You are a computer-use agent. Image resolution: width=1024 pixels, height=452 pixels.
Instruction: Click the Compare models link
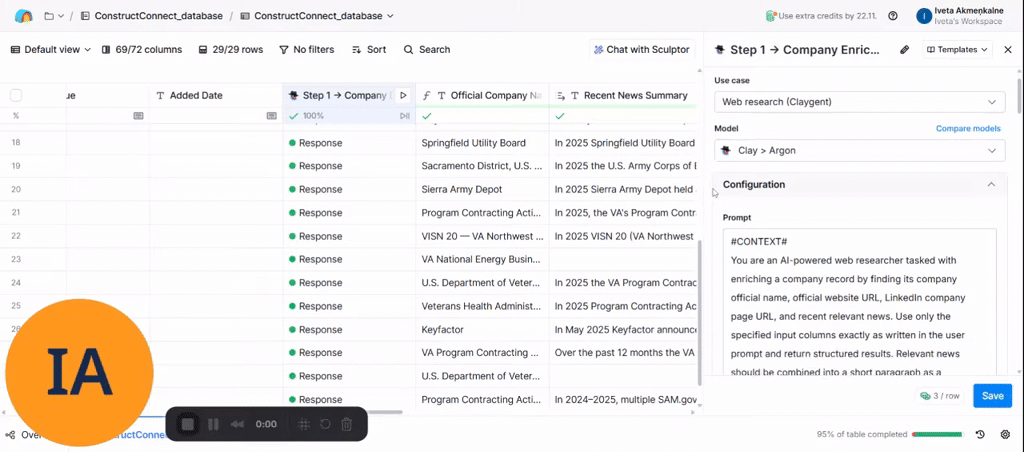(x=967, y=129)
